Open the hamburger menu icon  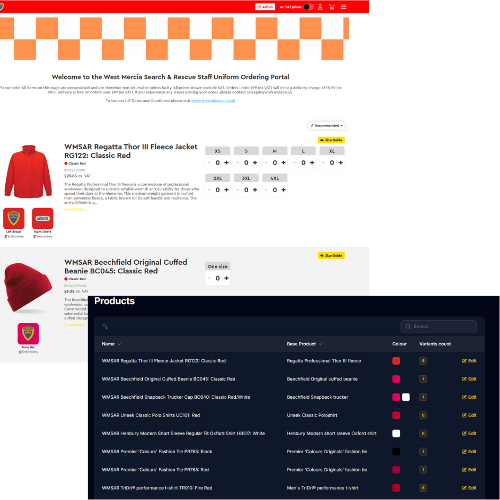coord(343,7)
